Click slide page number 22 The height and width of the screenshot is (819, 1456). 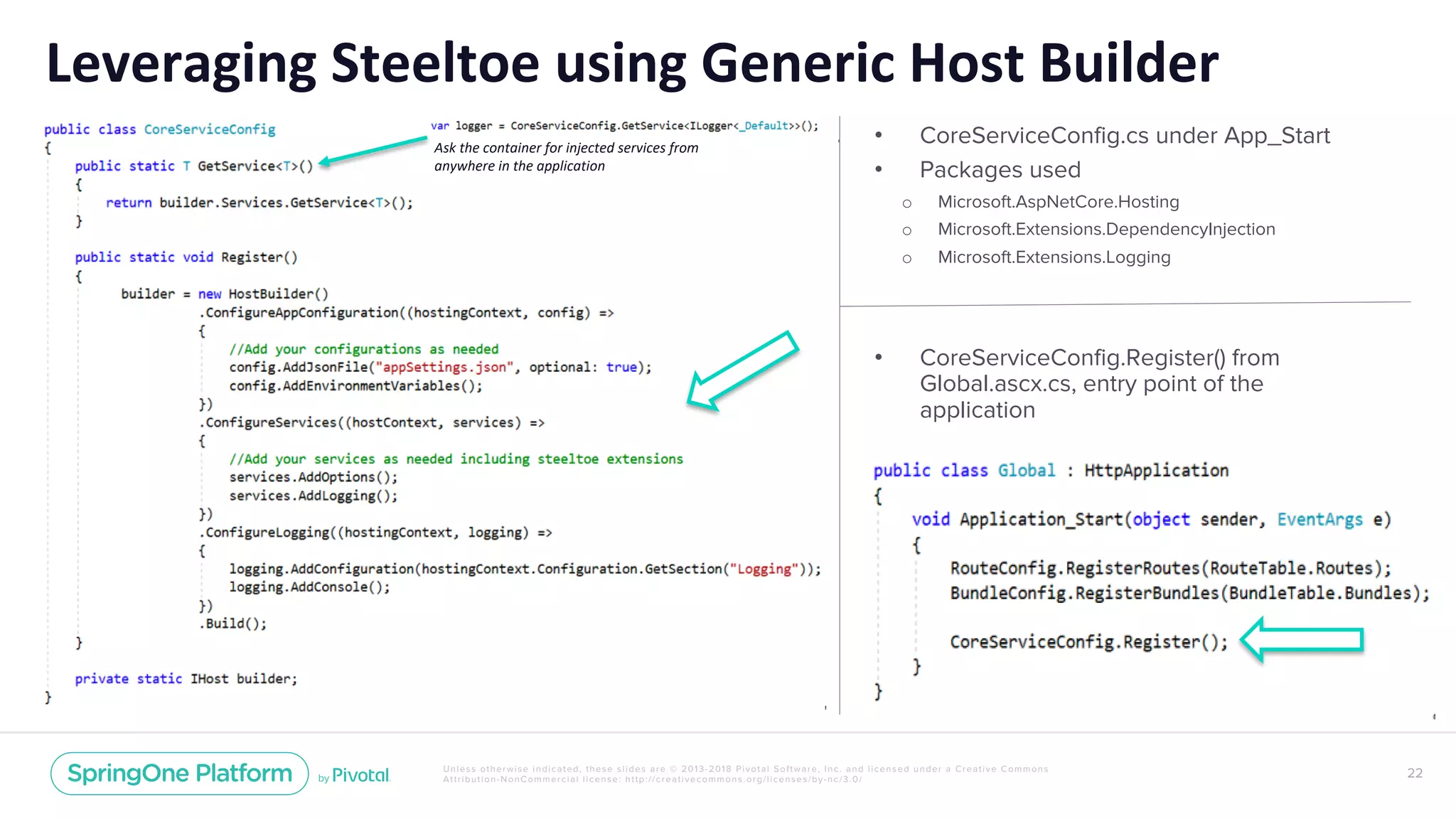point(1414,773)
